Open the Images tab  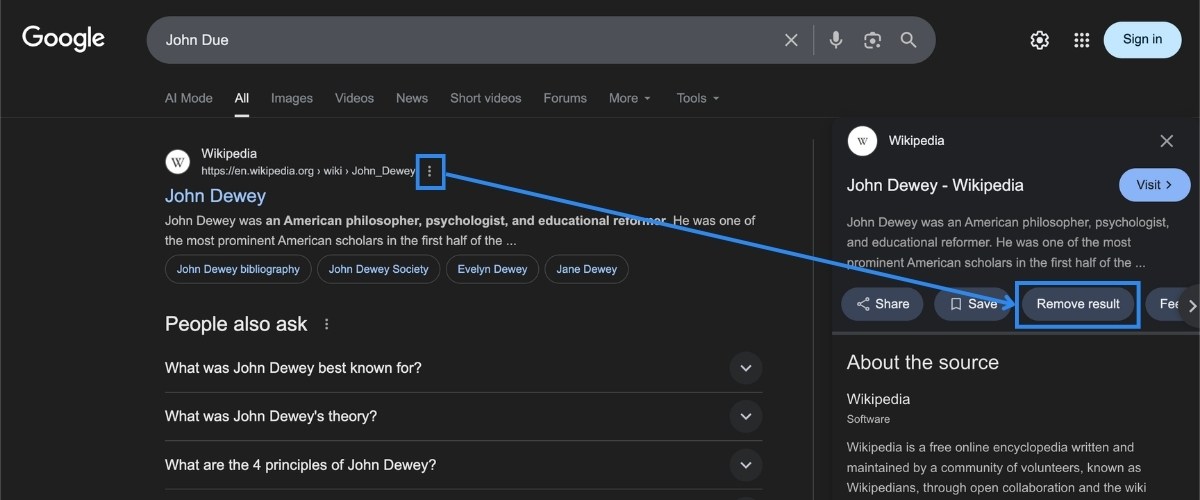(x=292, y=98)
